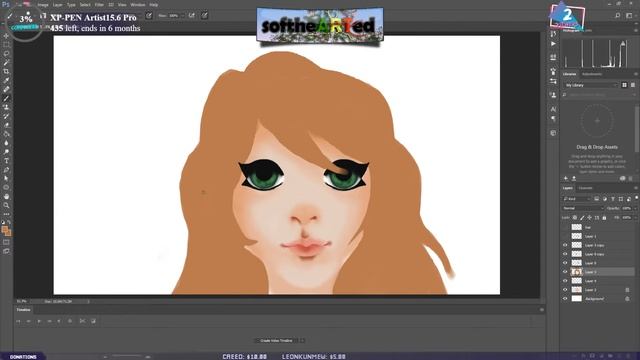
Task: Hide Layer 3 copy layer
Action: click(x=565, y=245)
